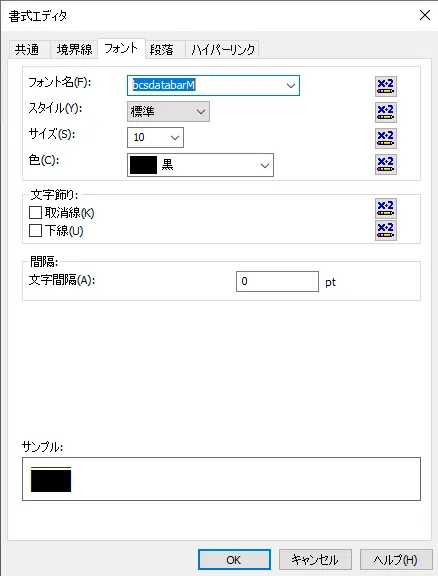Screen dimensions: 438x576
Task: Open formula editor for 取消線 option
Action: 385,208
